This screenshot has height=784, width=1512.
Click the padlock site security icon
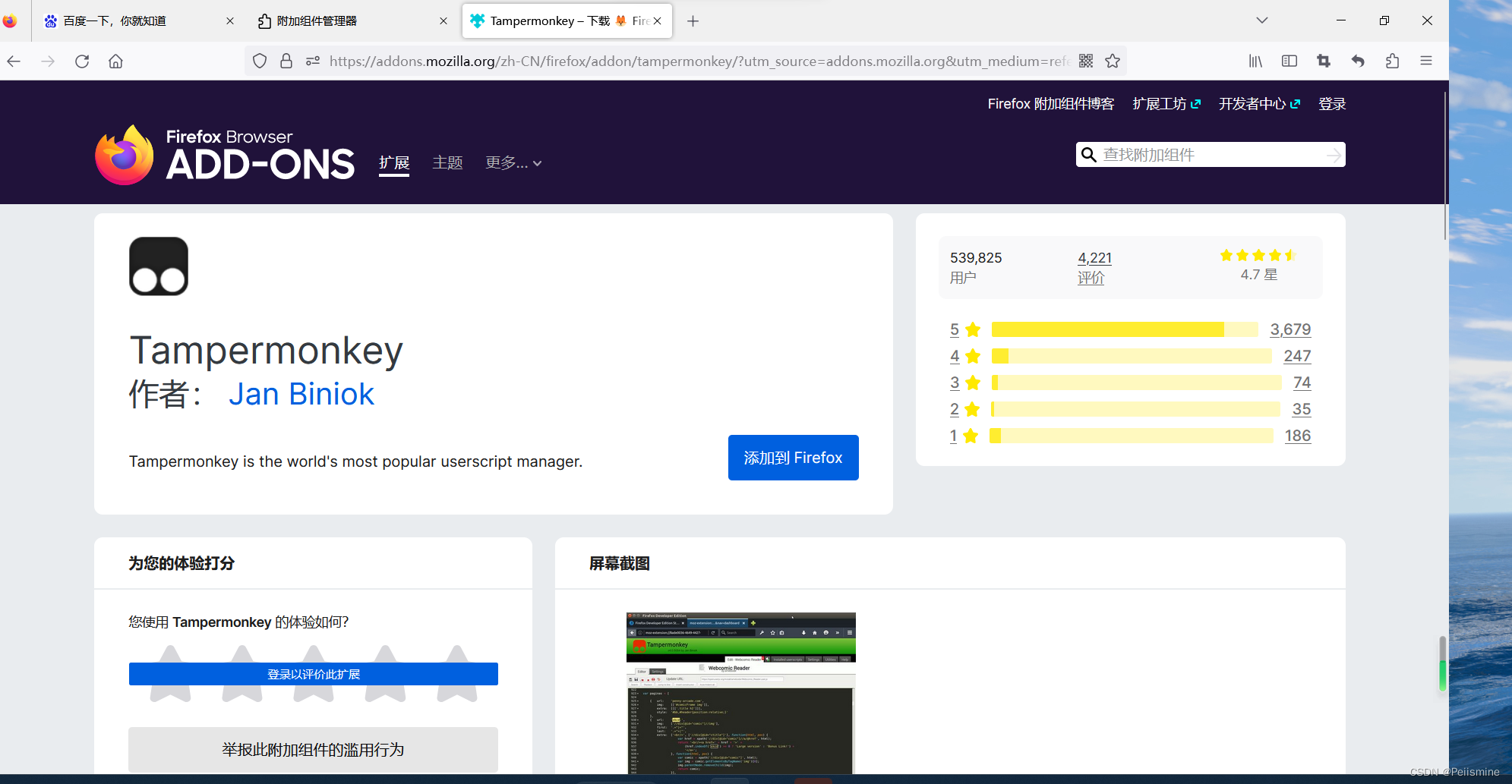(286, 61)
